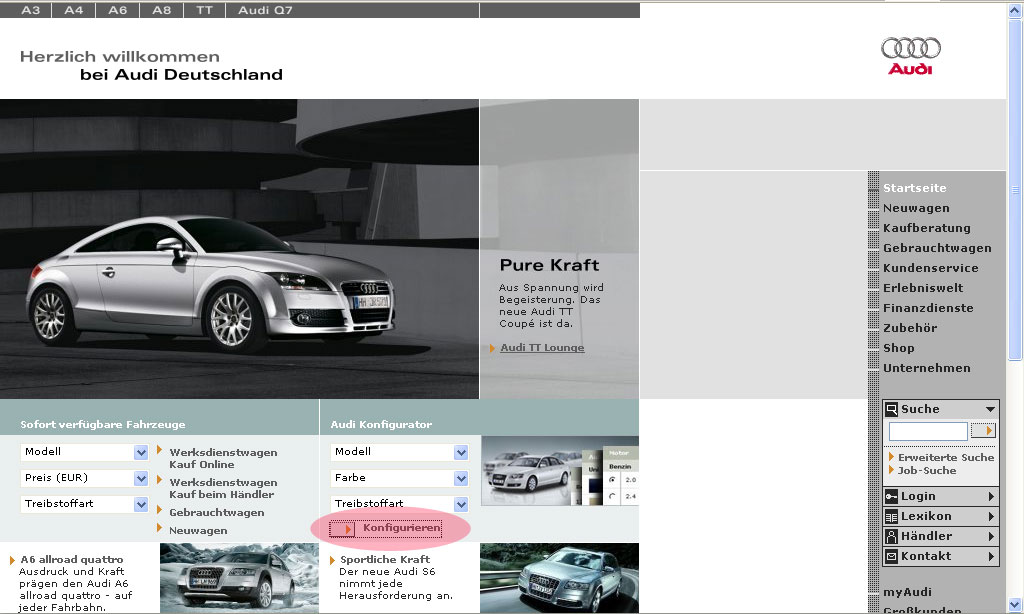Open Neuwagen in side navigation

(916, 208)
